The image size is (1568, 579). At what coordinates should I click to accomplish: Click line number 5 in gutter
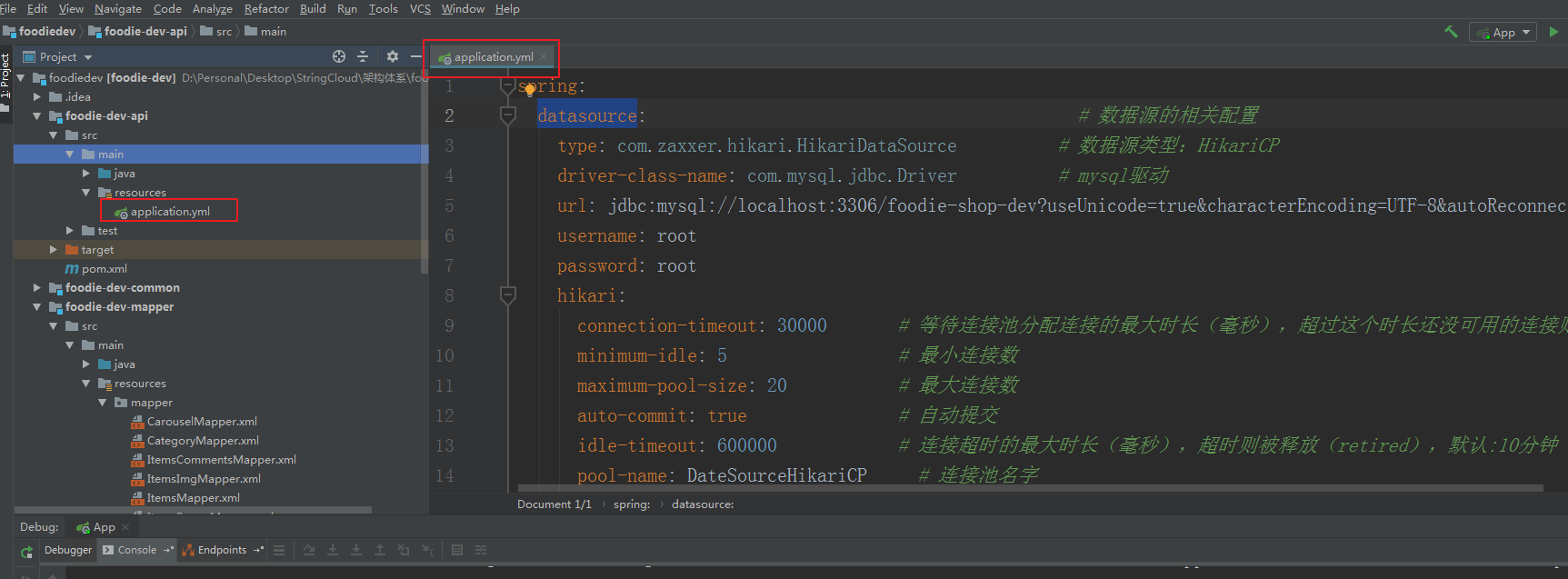pyautogui.click(x=449, y=205)
